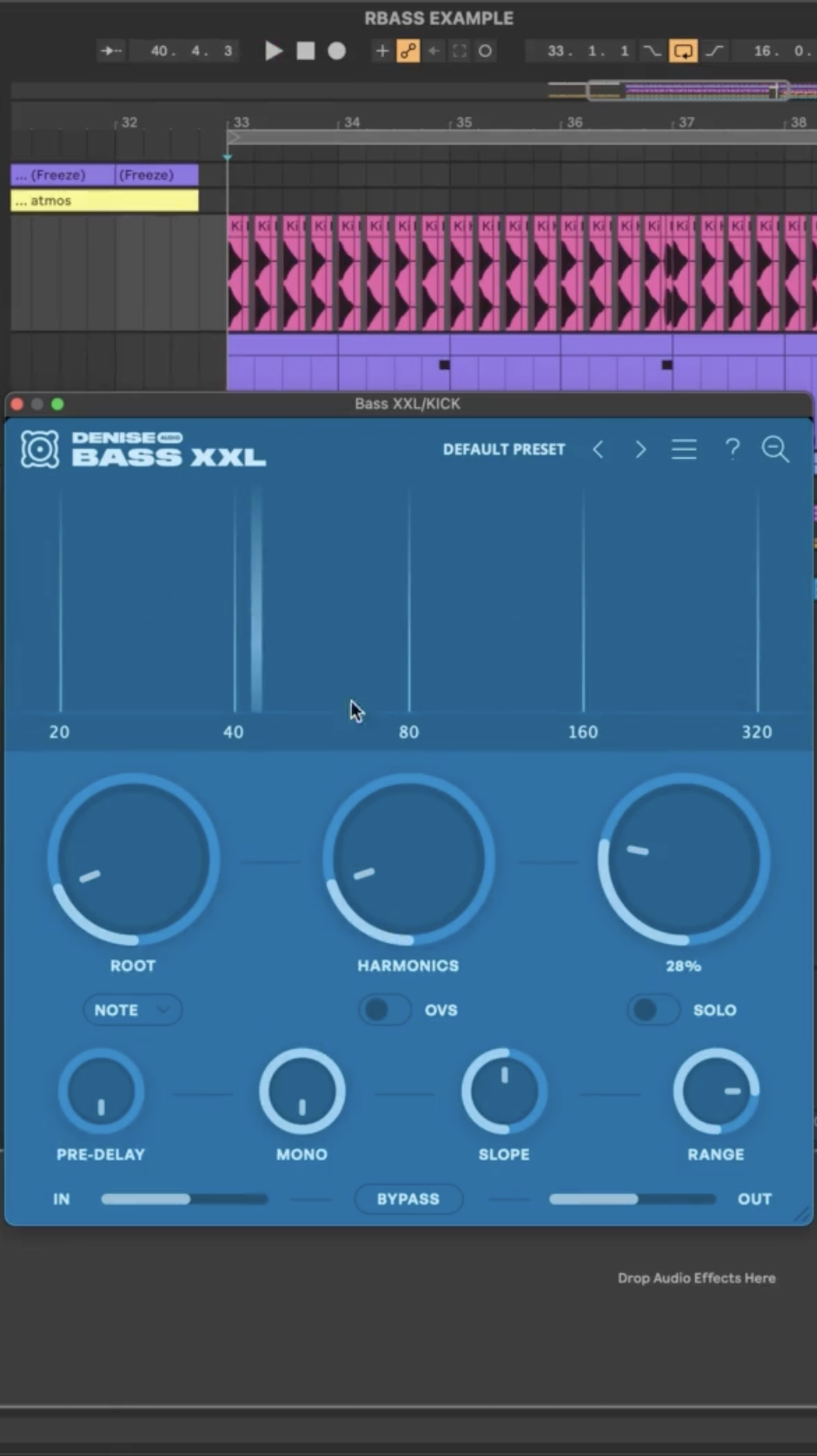Image resolution: width=817 pixels, height=1456 pixels.
Task: Select the yellow 'atmos' clip
Action: coord(104,201)
